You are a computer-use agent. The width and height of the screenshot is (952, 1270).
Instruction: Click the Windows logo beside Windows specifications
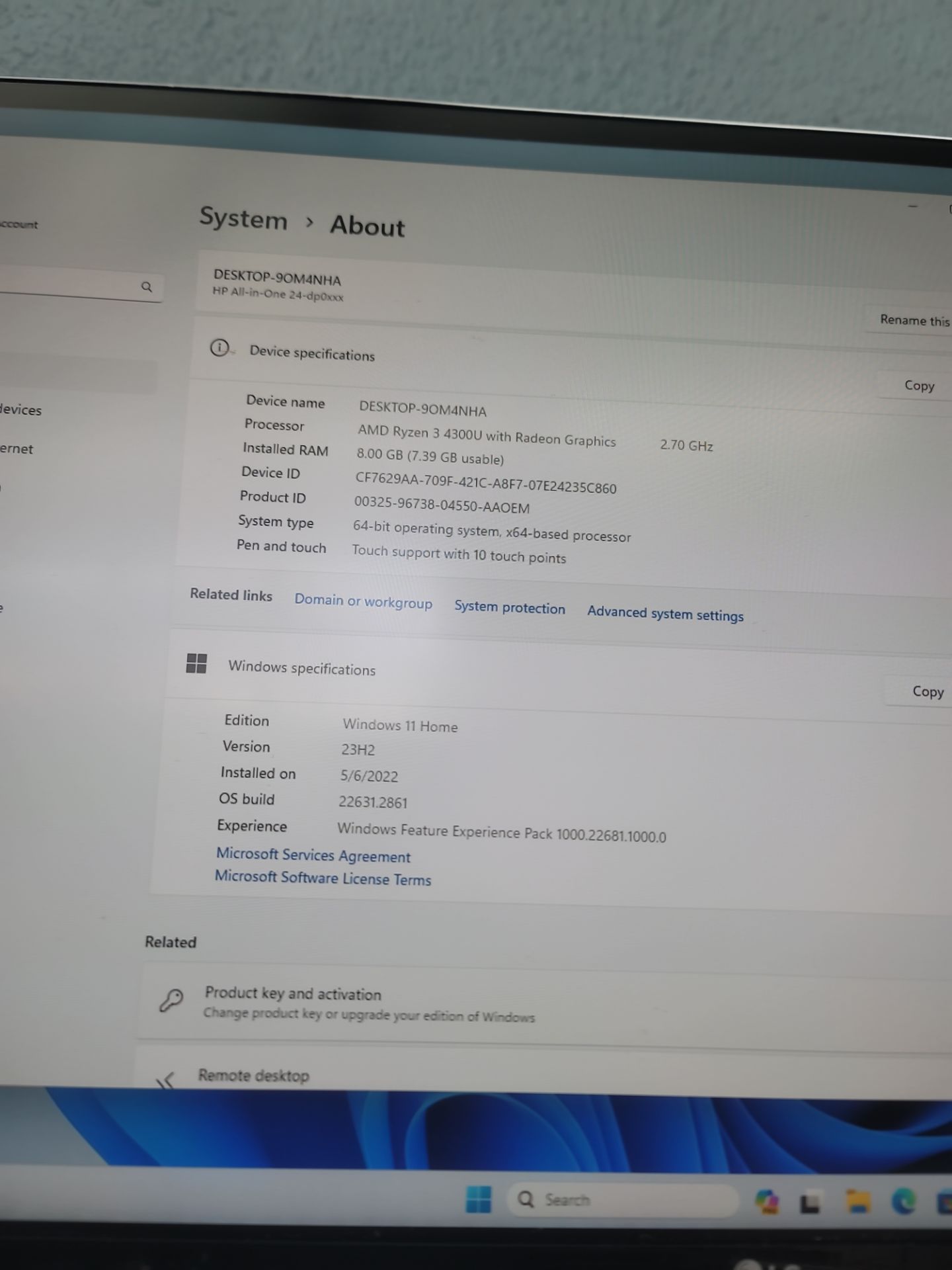point(196,663)
